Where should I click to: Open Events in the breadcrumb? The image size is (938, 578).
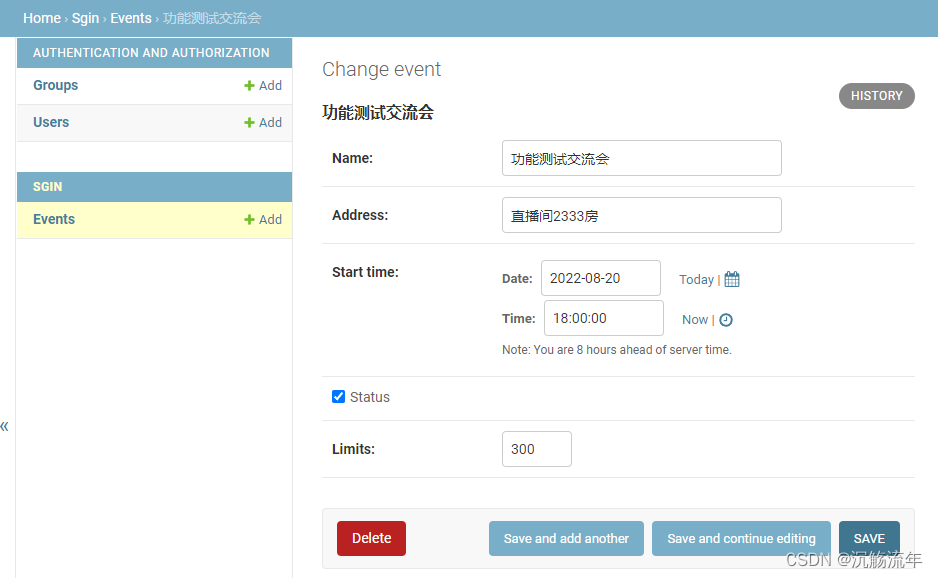tap(131, 18)
